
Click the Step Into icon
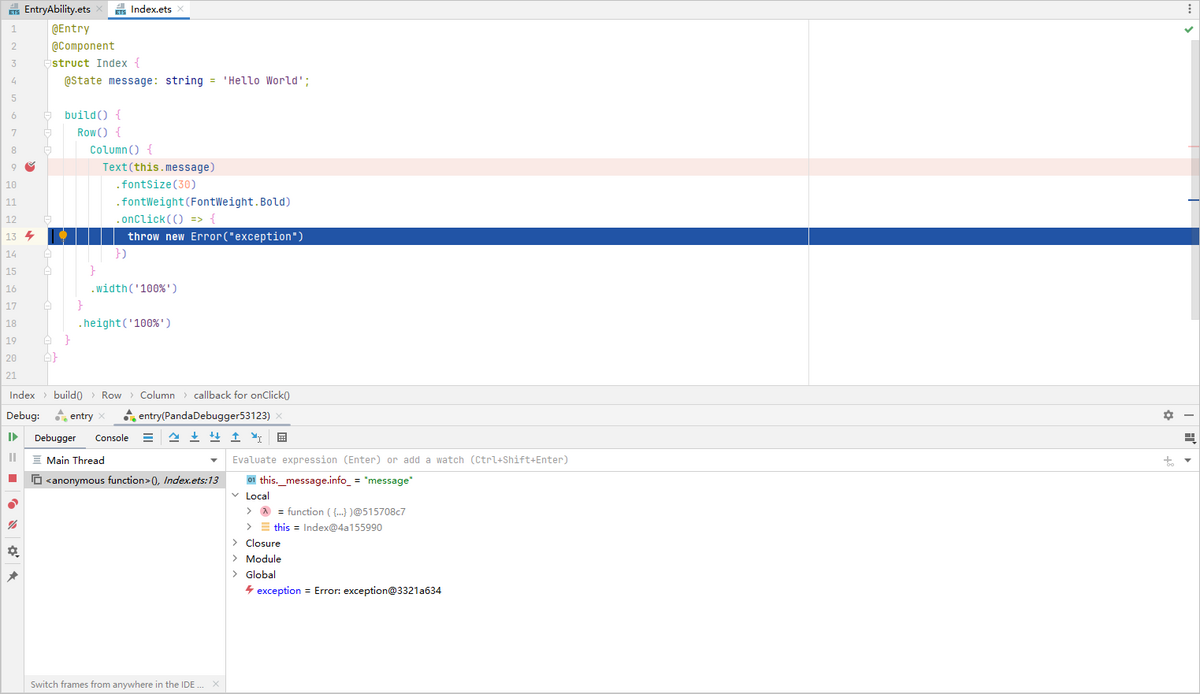tap(194, 437)
